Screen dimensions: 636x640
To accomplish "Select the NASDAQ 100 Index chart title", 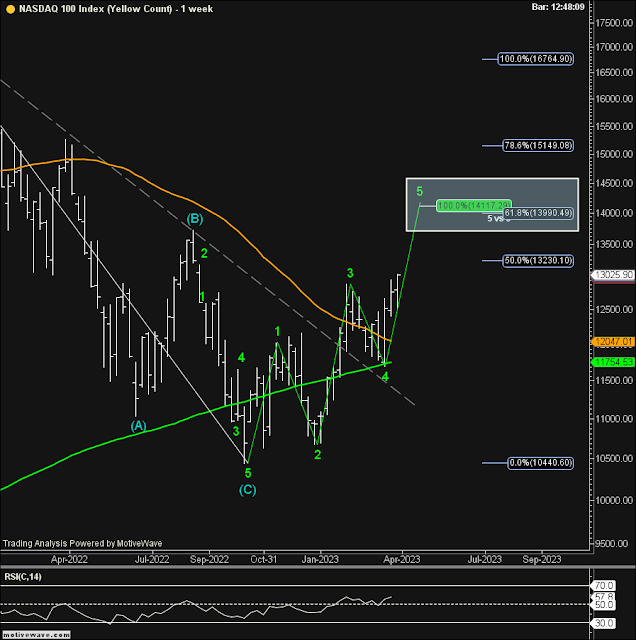I will coord(116,9).
